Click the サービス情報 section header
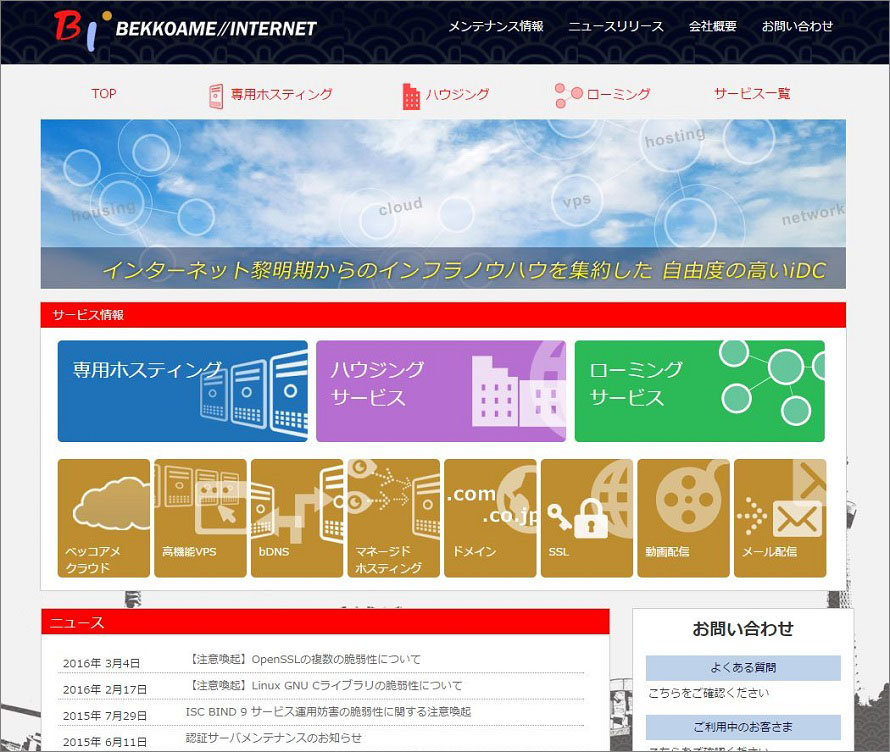 [x=443, y=315]
